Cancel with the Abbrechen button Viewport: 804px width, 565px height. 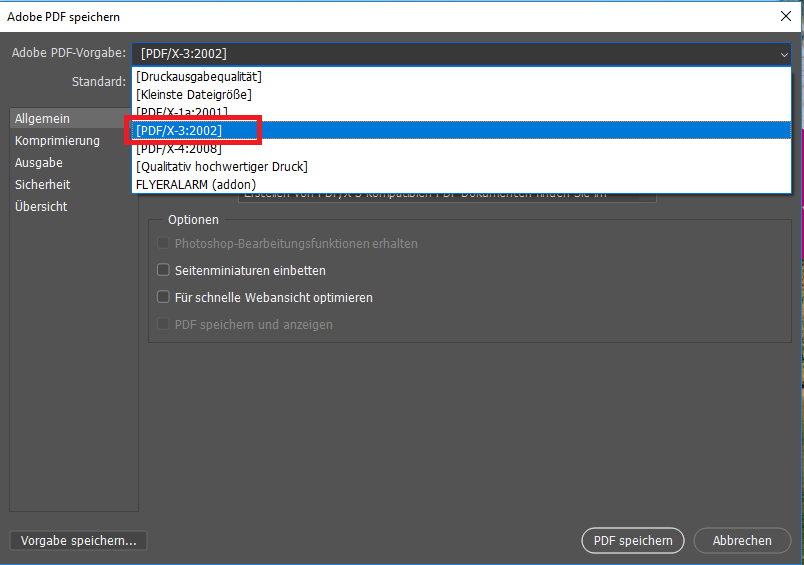pos(742,541)
